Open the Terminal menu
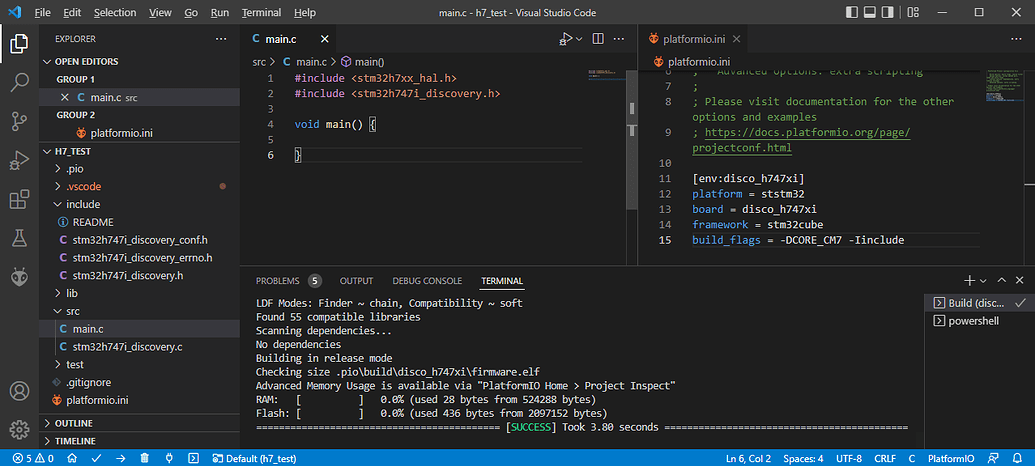 tap(261, 13)
